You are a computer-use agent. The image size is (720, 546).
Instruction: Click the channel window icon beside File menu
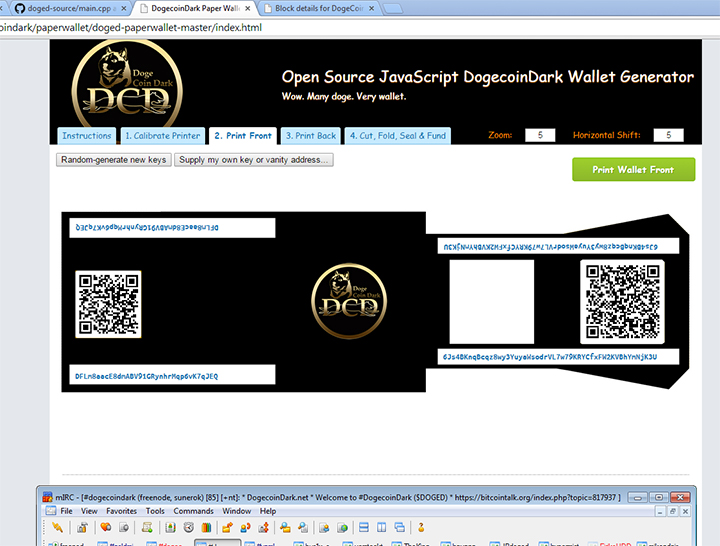pos(51,511)
